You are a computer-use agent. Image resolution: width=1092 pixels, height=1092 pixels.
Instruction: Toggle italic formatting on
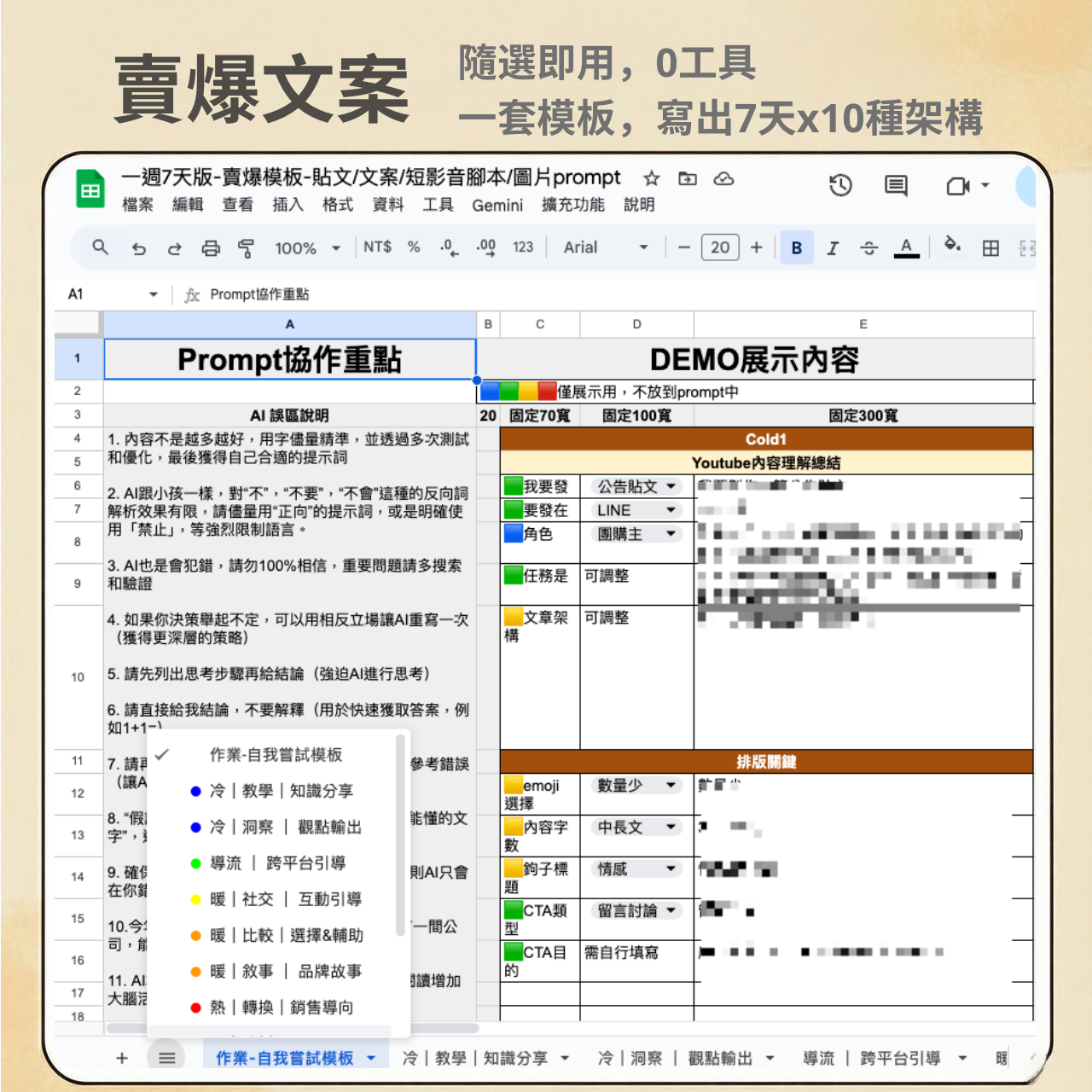click(833, 247)
